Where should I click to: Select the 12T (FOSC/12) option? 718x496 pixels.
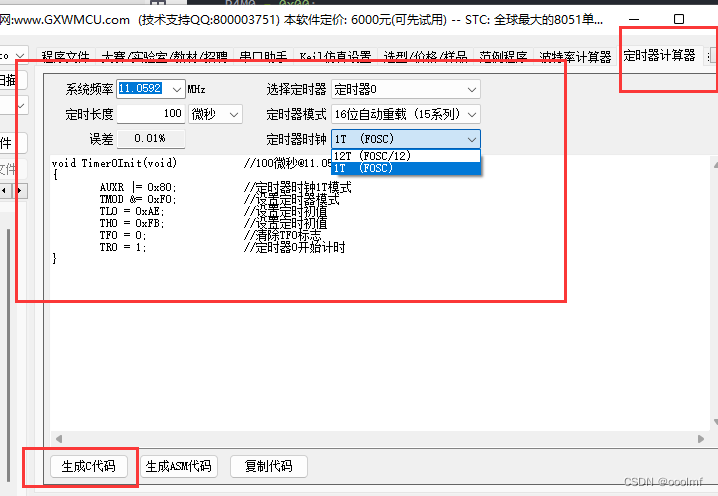[x=406, y=156]
